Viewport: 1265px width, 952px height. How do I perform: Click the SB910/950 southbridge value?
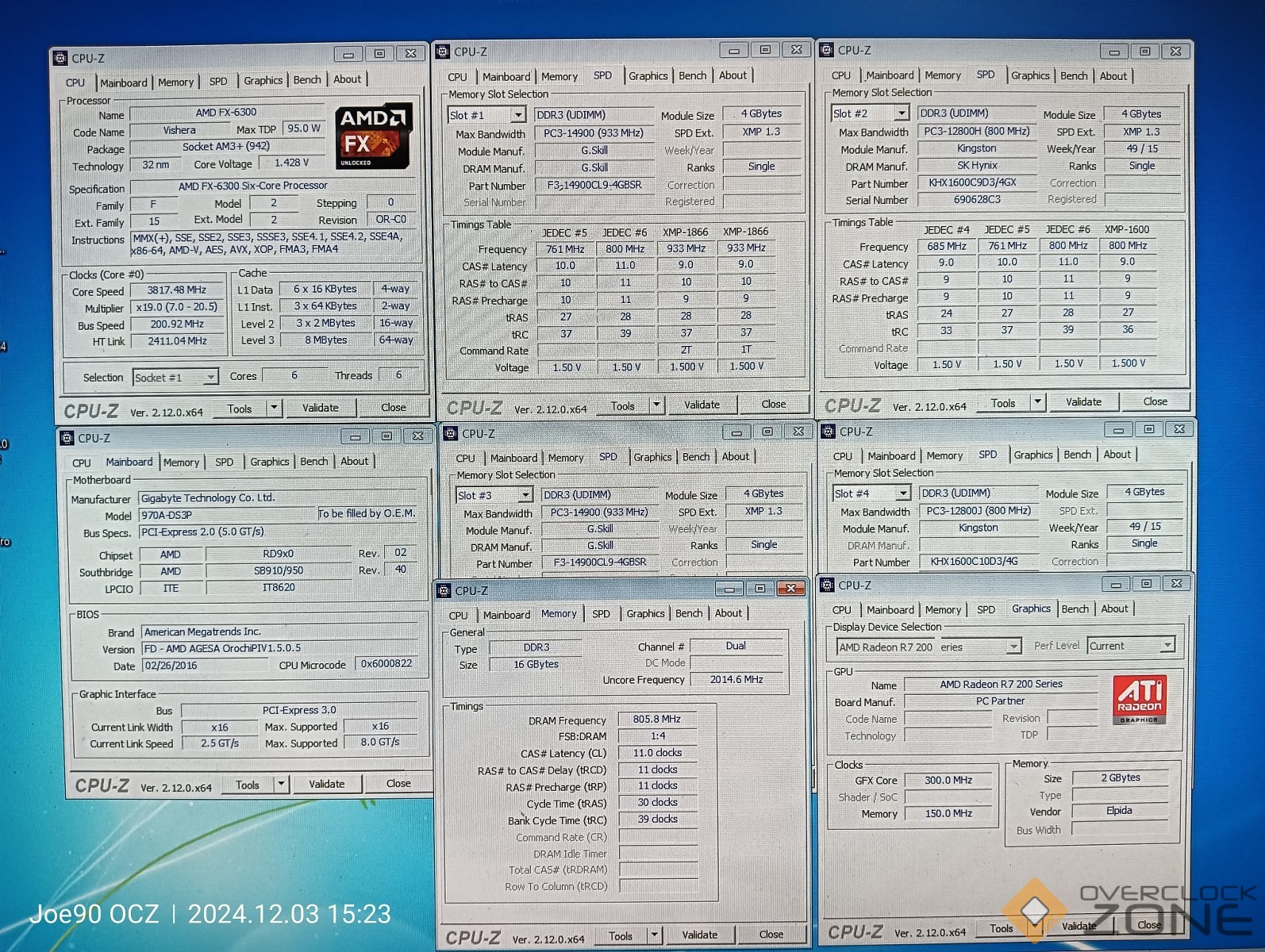(279, 570)
